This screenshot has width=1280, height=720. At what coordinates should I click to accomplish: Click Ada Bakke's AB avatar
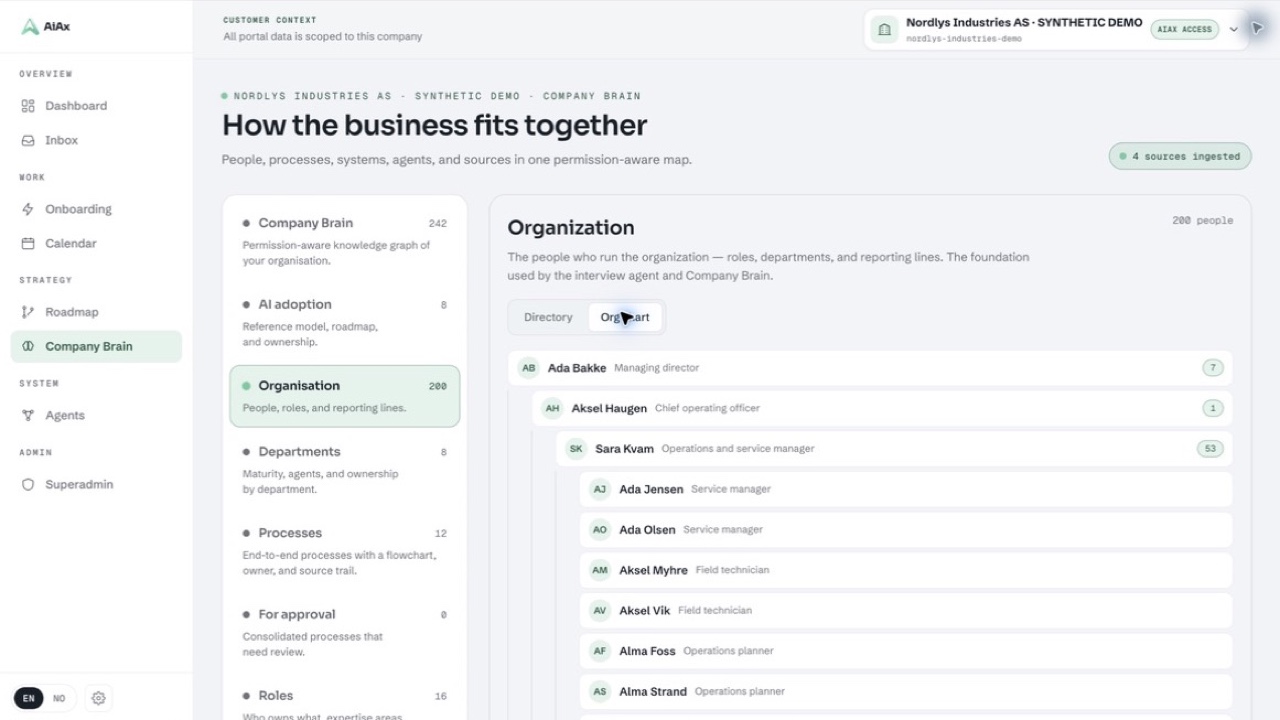click(x=528, y=368)
